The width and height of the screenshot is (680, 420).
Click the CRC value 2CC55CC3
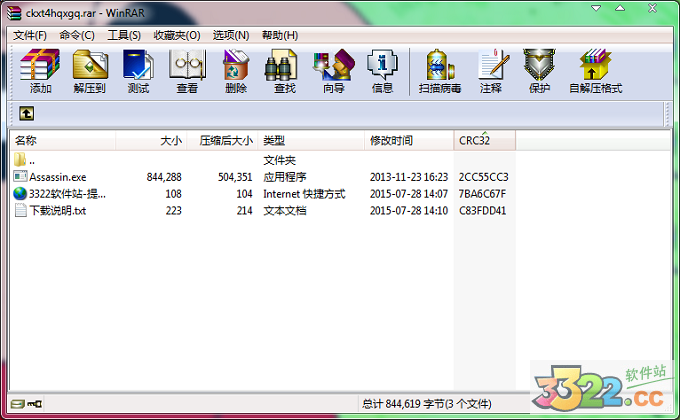[484, 177]
